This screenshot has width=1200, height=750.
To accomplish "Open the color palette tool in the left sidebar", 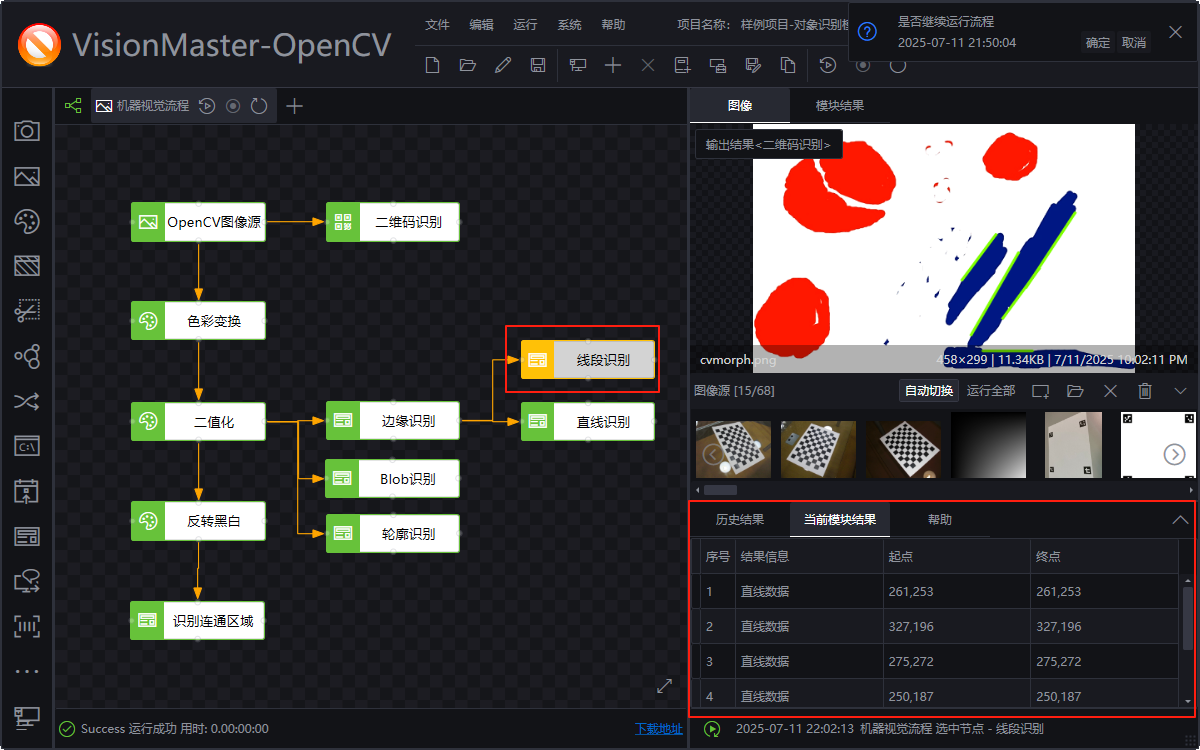I will click(26, 221).
